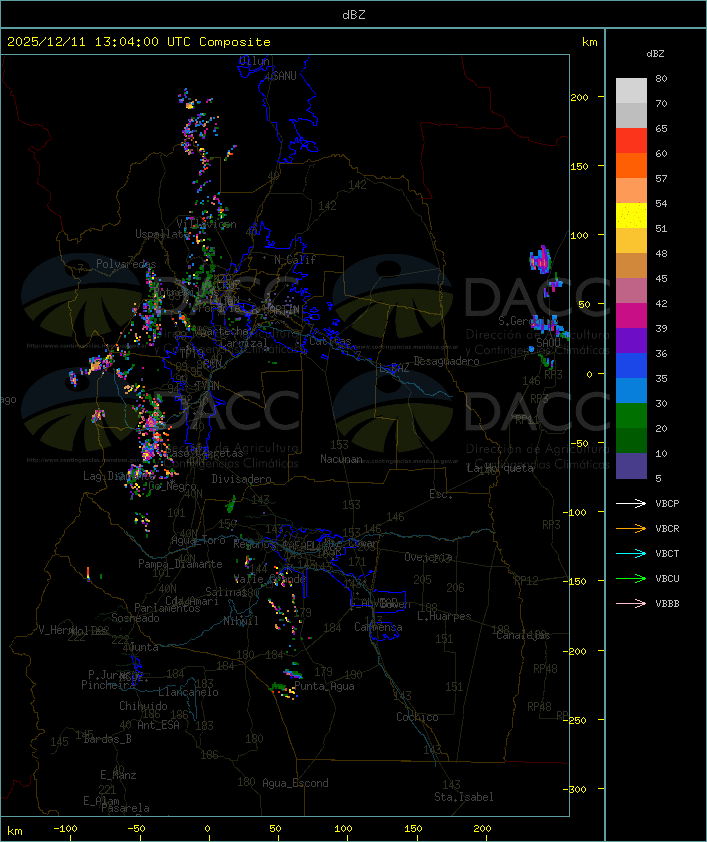Pick the royal blue 36-35 dBZ swatch

click(631, 366)
